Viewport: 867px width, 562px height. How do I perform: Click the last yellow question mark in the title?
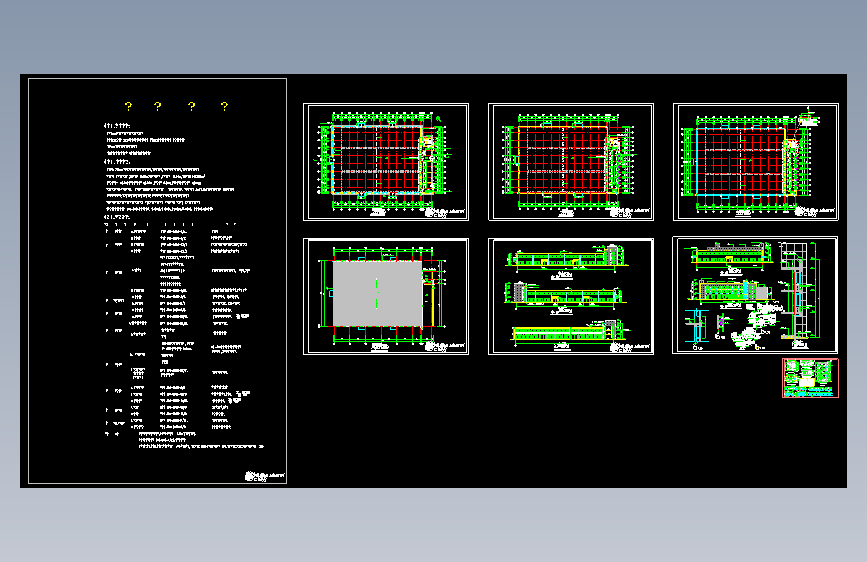pyautogui.click(x=224, y=106)
